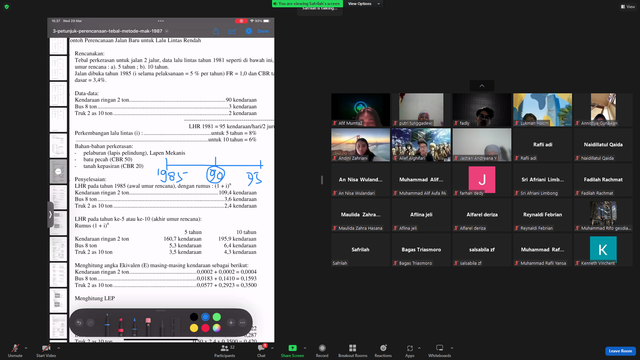Select the blue pen markup tool
Viewport: 640px width, 360px height.
107,324
